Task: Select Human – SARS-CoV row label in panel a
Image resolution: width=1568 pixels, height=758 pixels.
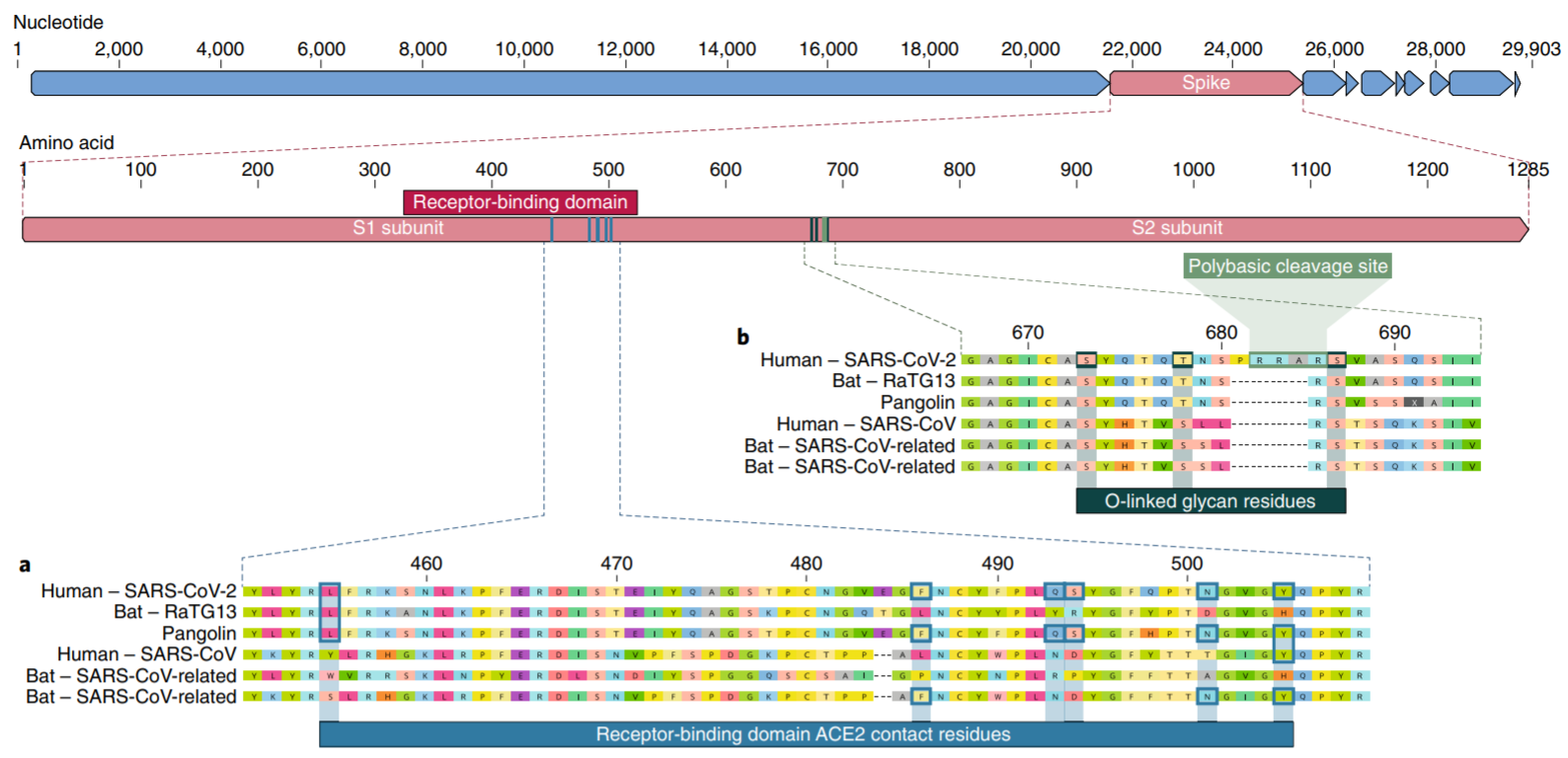Action: [x=146, y=654]
